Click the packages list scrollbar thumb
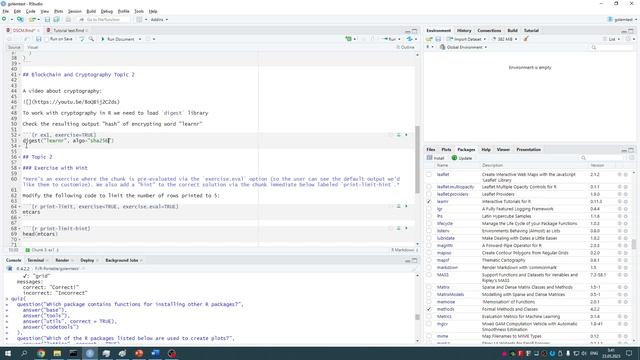The image size is (640, 360). click(x=633, y=244)
